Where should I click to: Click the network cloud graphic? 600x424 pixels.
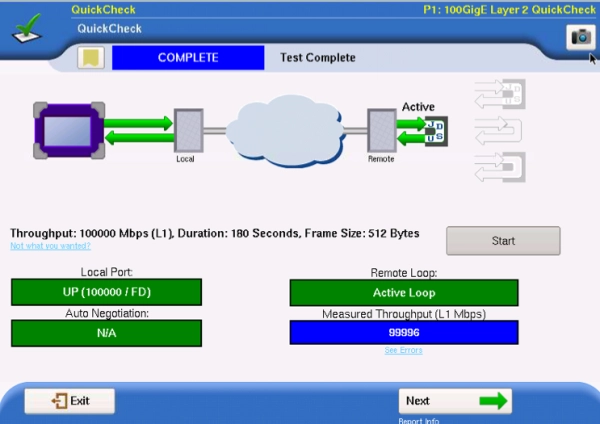(x=283, y=128)
